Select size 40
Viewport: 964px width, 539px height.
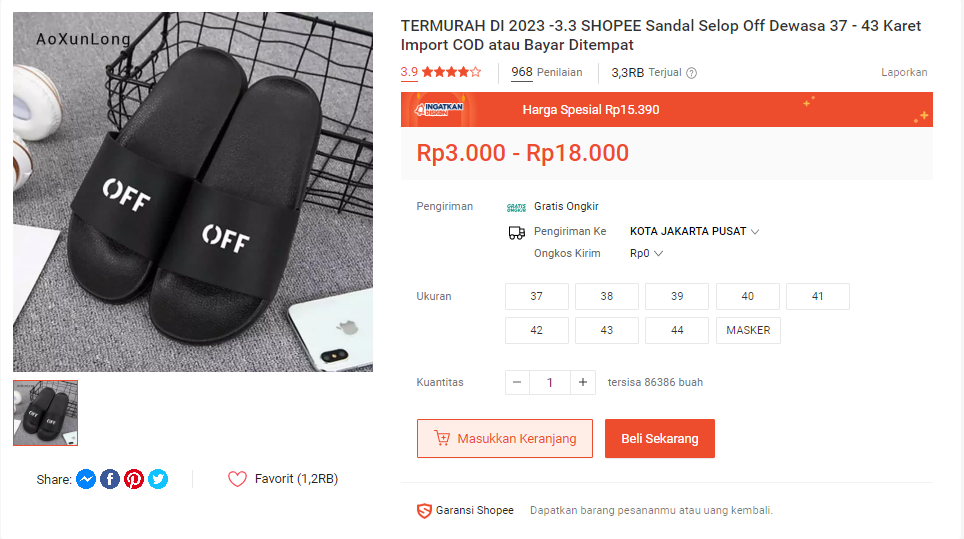[748, 296]
